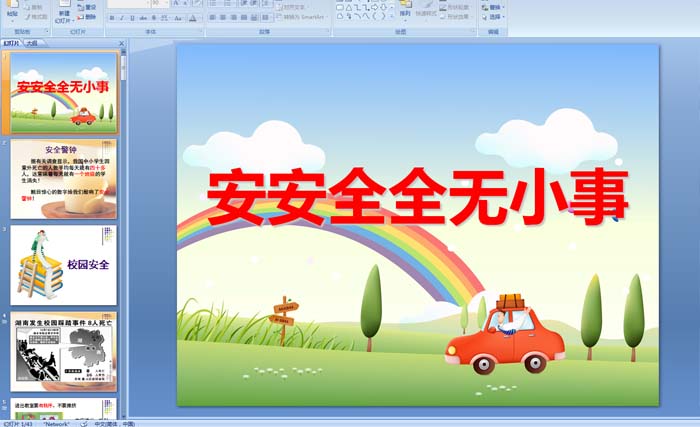Open character spacing options

click(164, 18)
